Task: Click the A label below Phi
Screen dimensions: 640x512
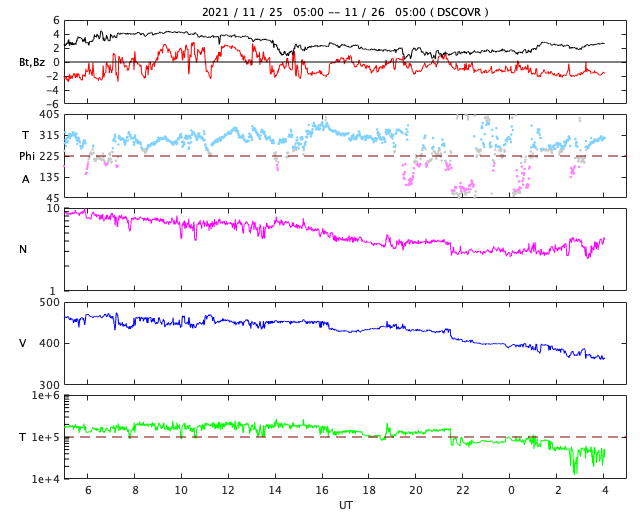Action: click(26, 179)
